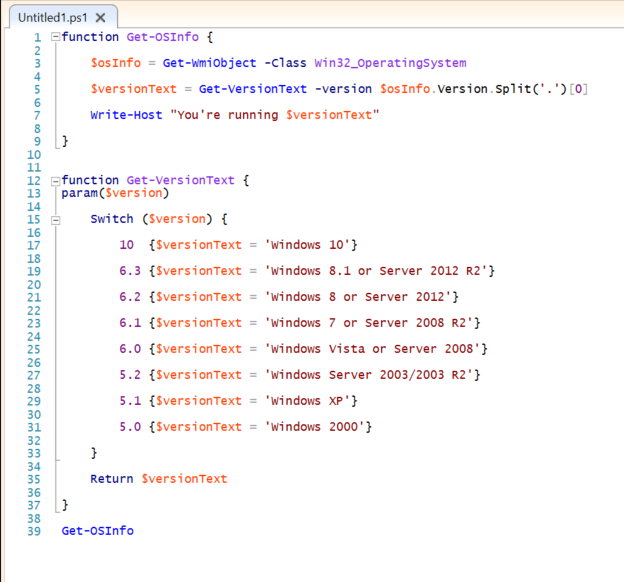624x582 pixels.
Task: Collapse the Get-VersionText function block
Action: (54, 181)
